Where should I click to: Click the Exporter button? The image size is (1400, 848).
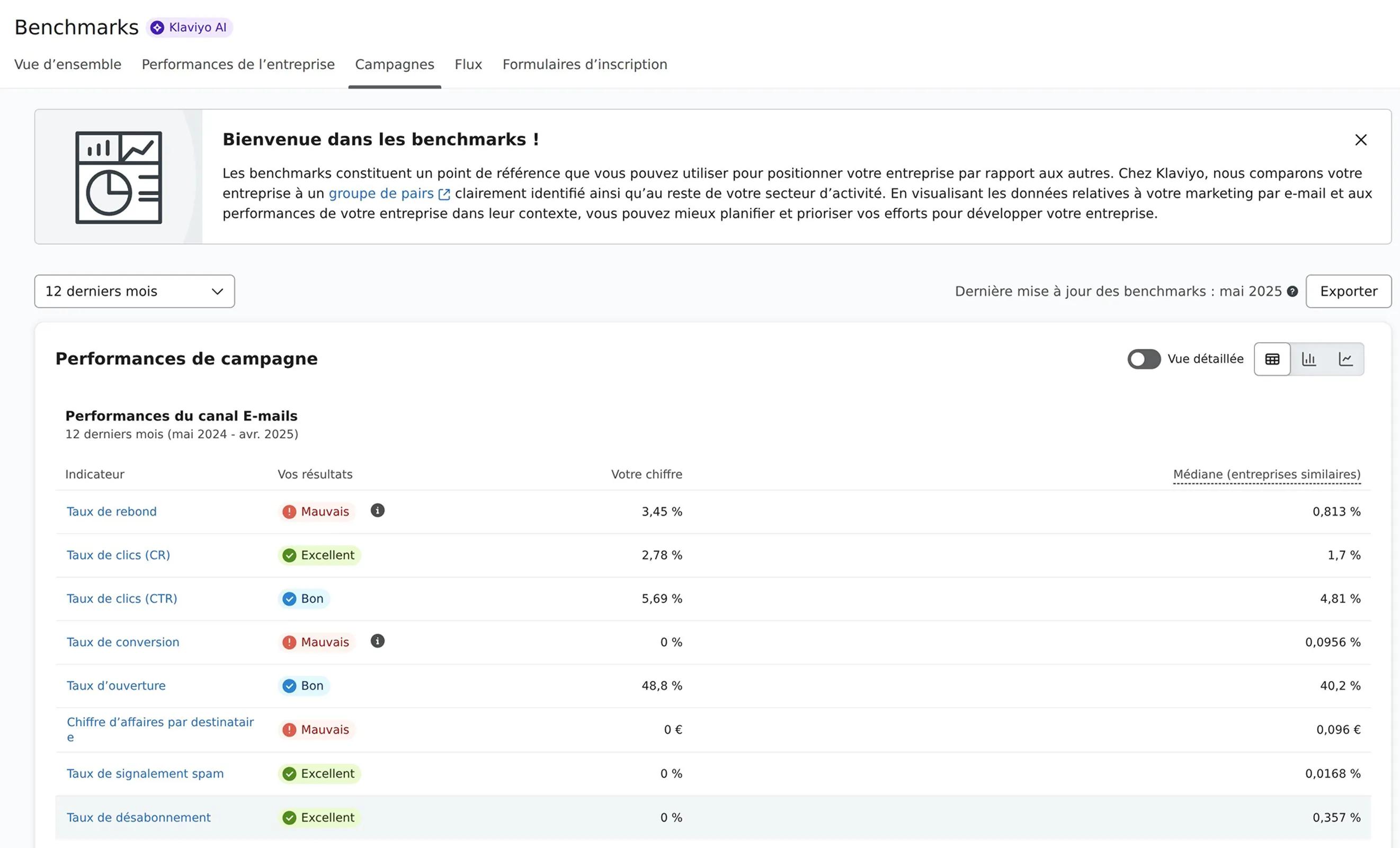(1348, 291)
